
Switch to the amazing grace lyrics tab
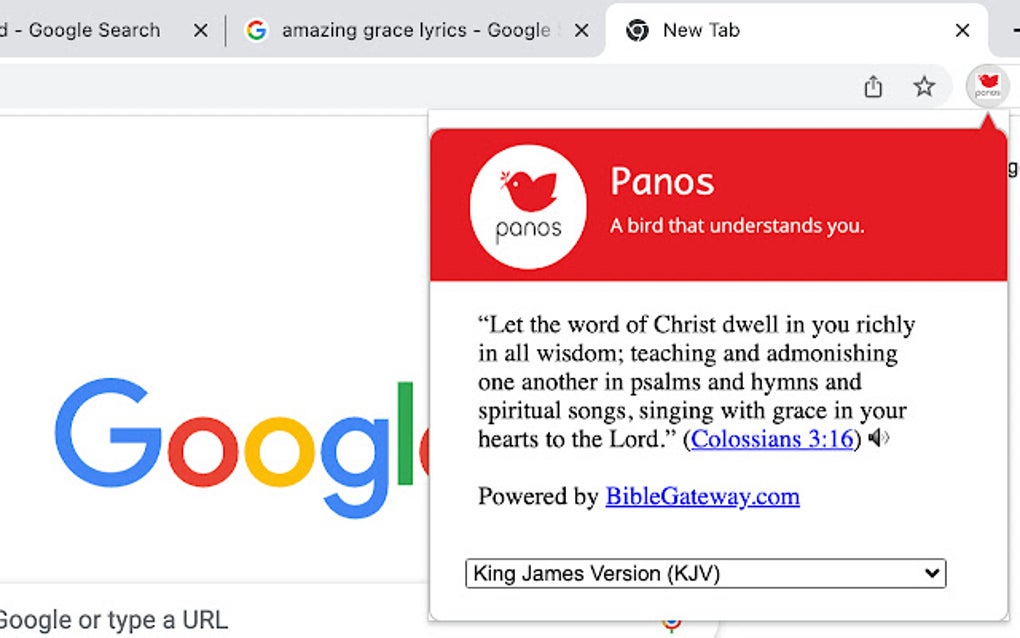410,30
